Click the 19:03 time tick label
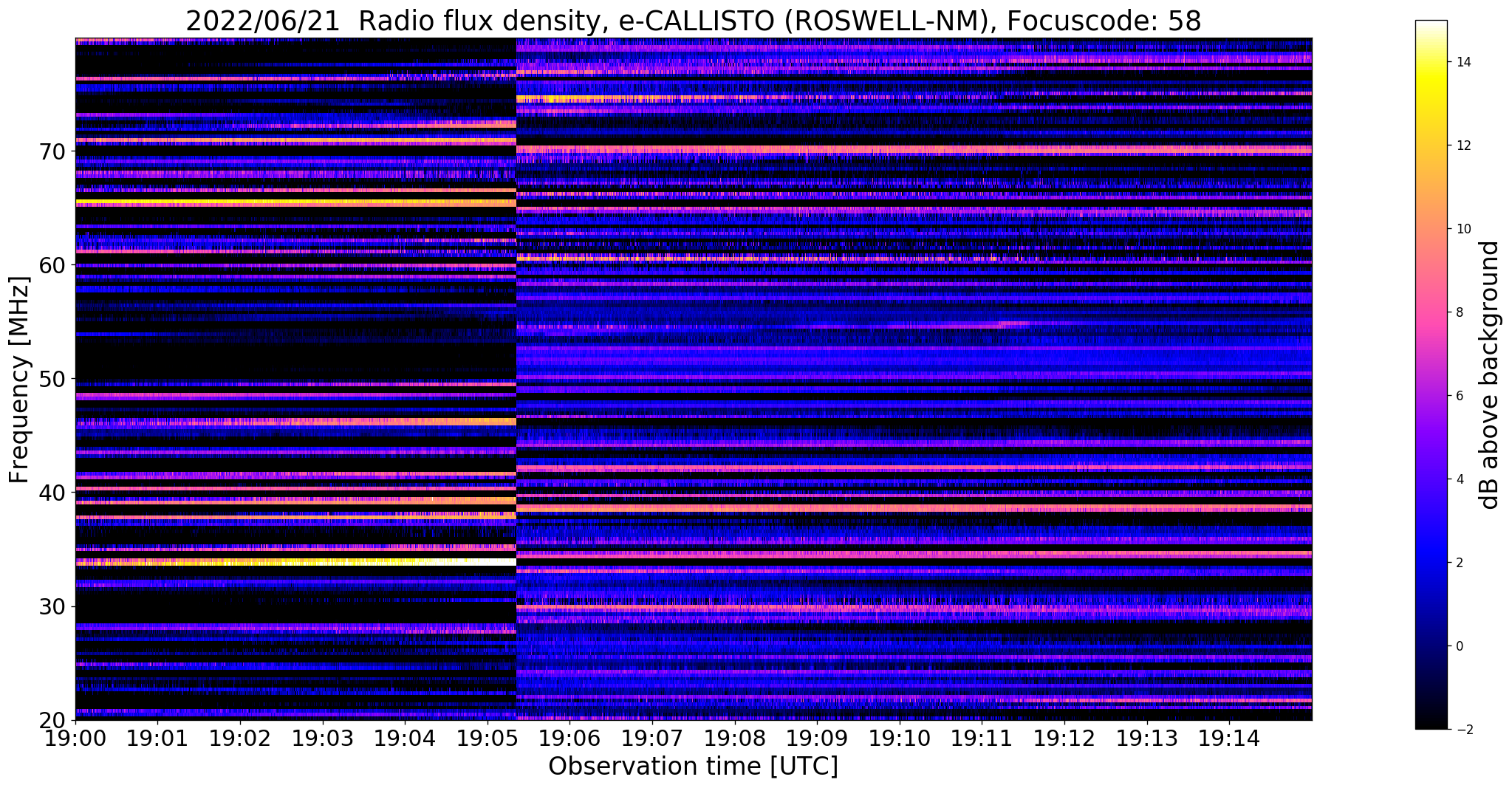The height and width of the screenshot is (788, 1512). (322, 739)
